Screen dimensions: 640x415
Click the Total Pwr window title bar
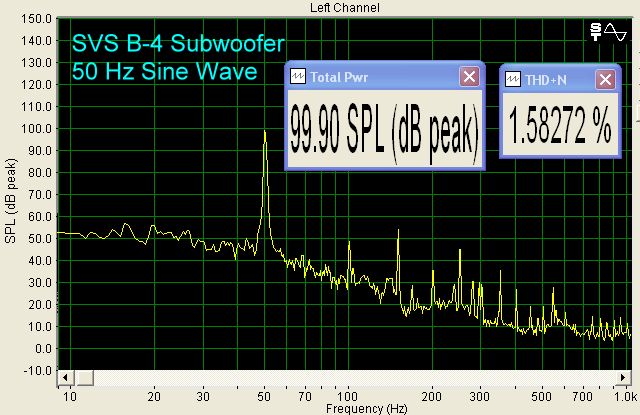pos(384,77)
